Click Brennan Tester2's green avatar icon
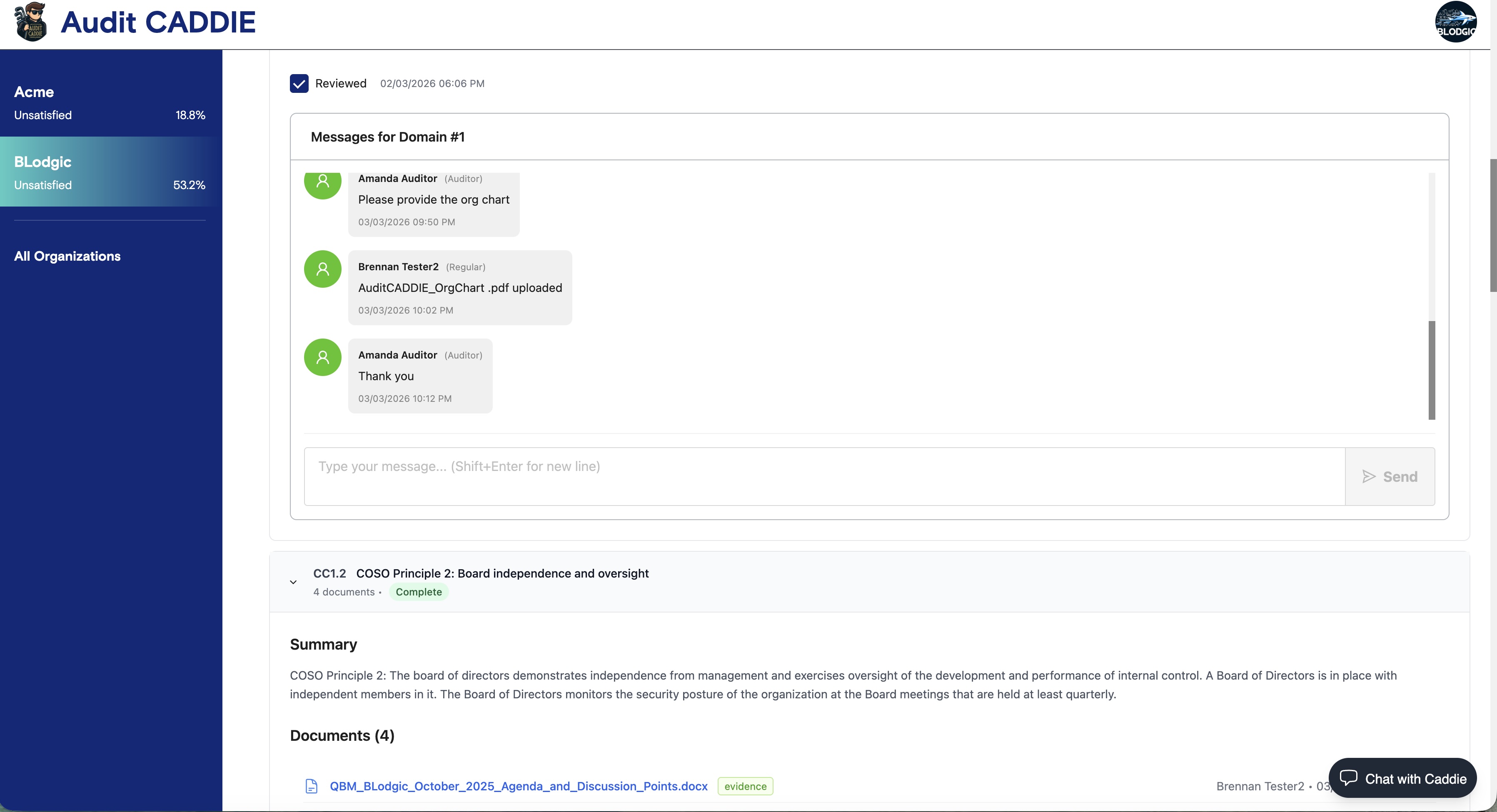 click(x=322, y=269)
